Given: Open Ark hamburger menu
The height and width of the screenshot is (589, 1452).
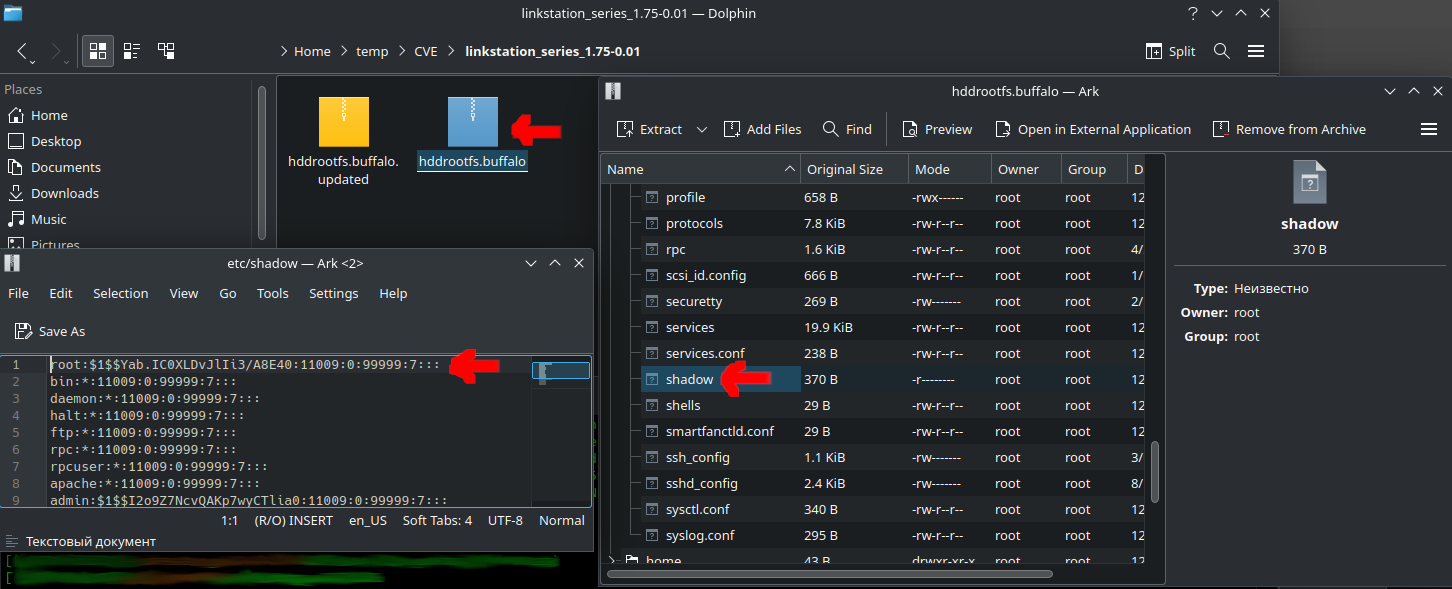Looking at the screenshot, I should [1428, 129].
